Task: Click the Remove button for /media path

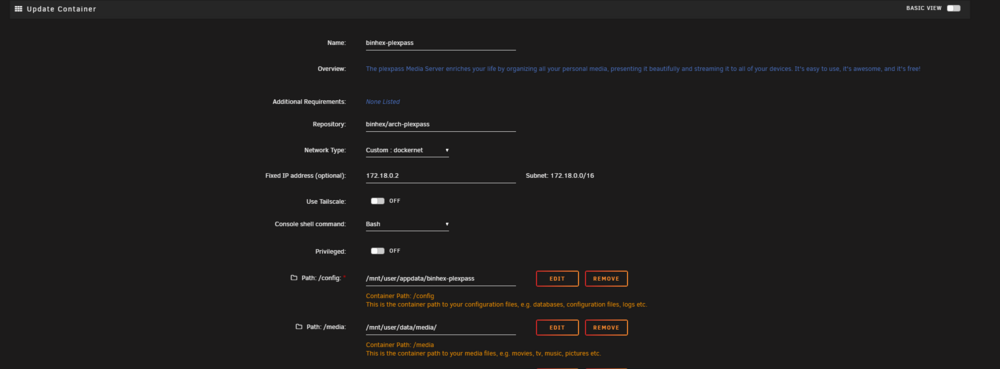Action: coord(606,328)
